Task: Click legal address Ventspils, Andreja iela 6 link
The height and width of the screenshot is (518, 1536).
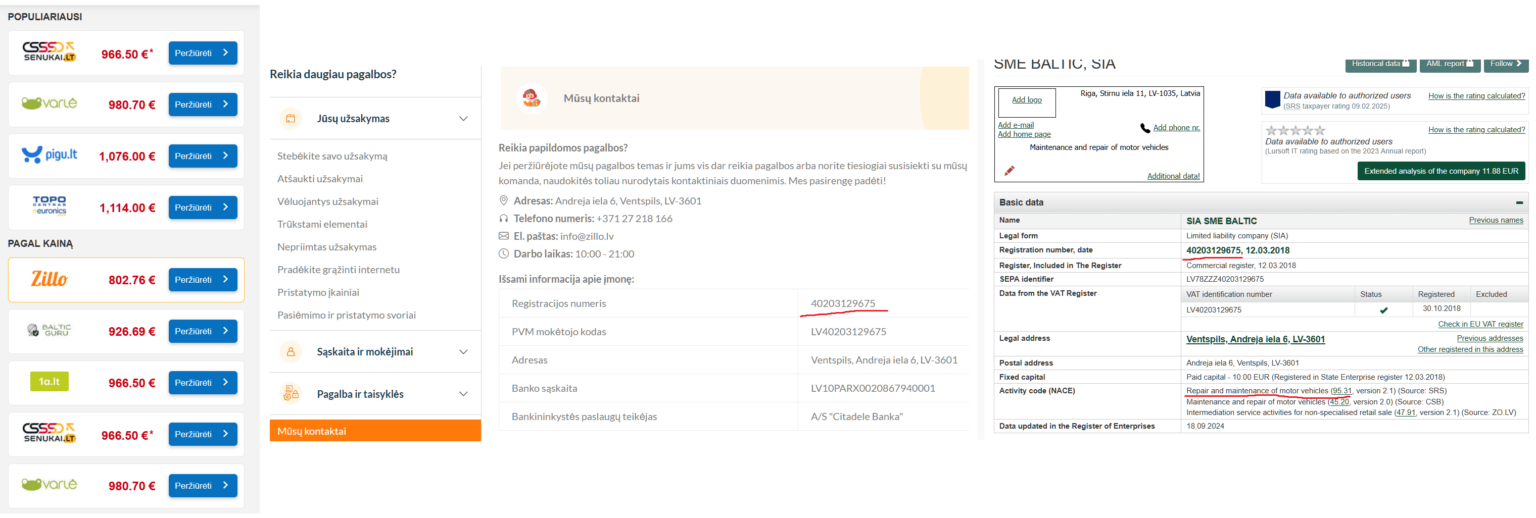Action: tap(1258, 339)
